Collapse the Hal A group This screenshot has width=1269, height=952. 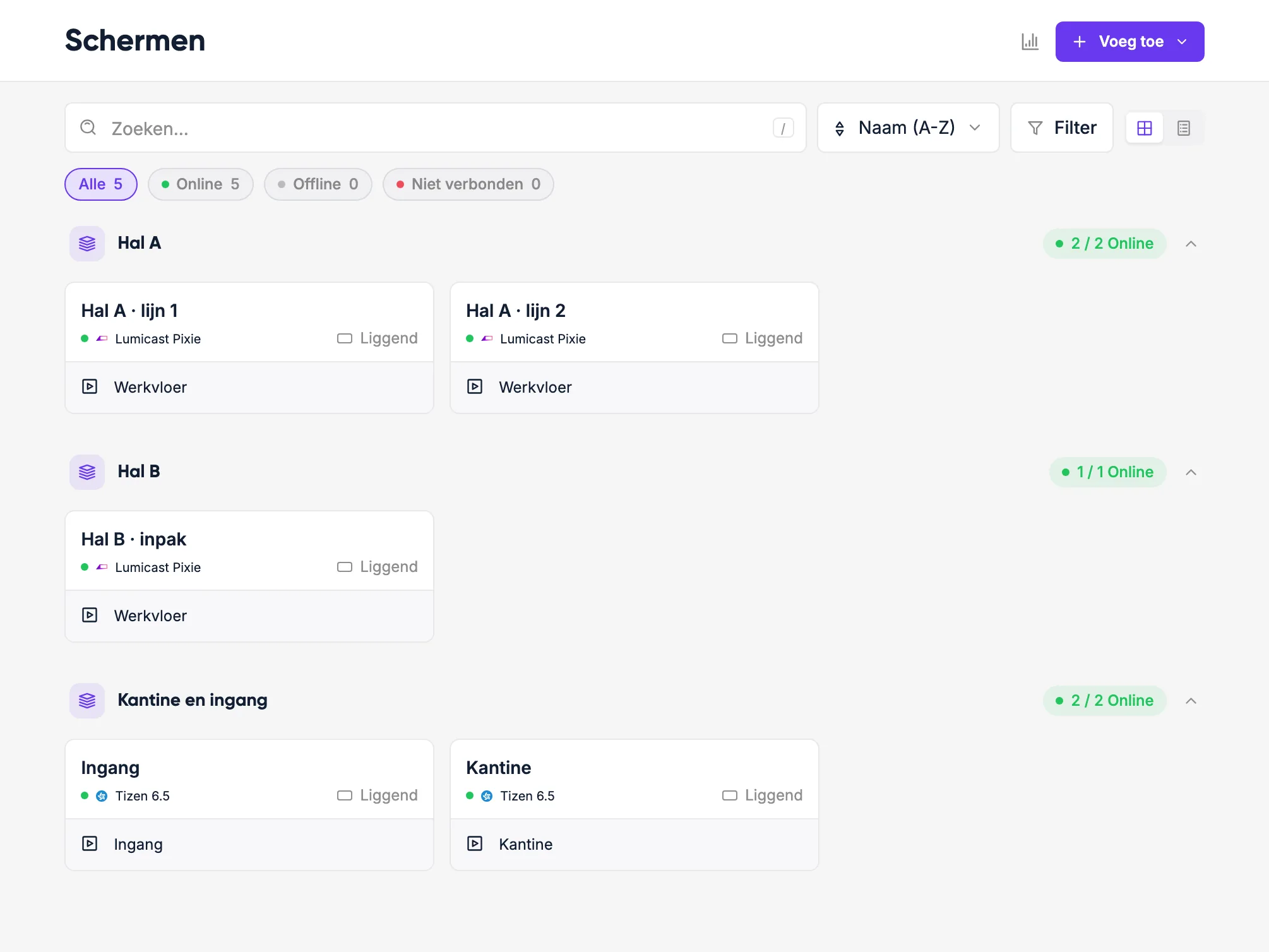coord(1191,244)
